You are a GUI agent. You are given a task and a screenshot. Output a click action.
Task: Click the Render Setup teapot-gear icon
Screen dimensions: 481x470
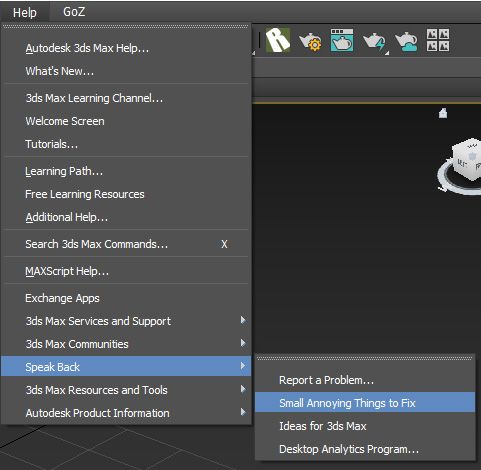[x=310, y=42]
